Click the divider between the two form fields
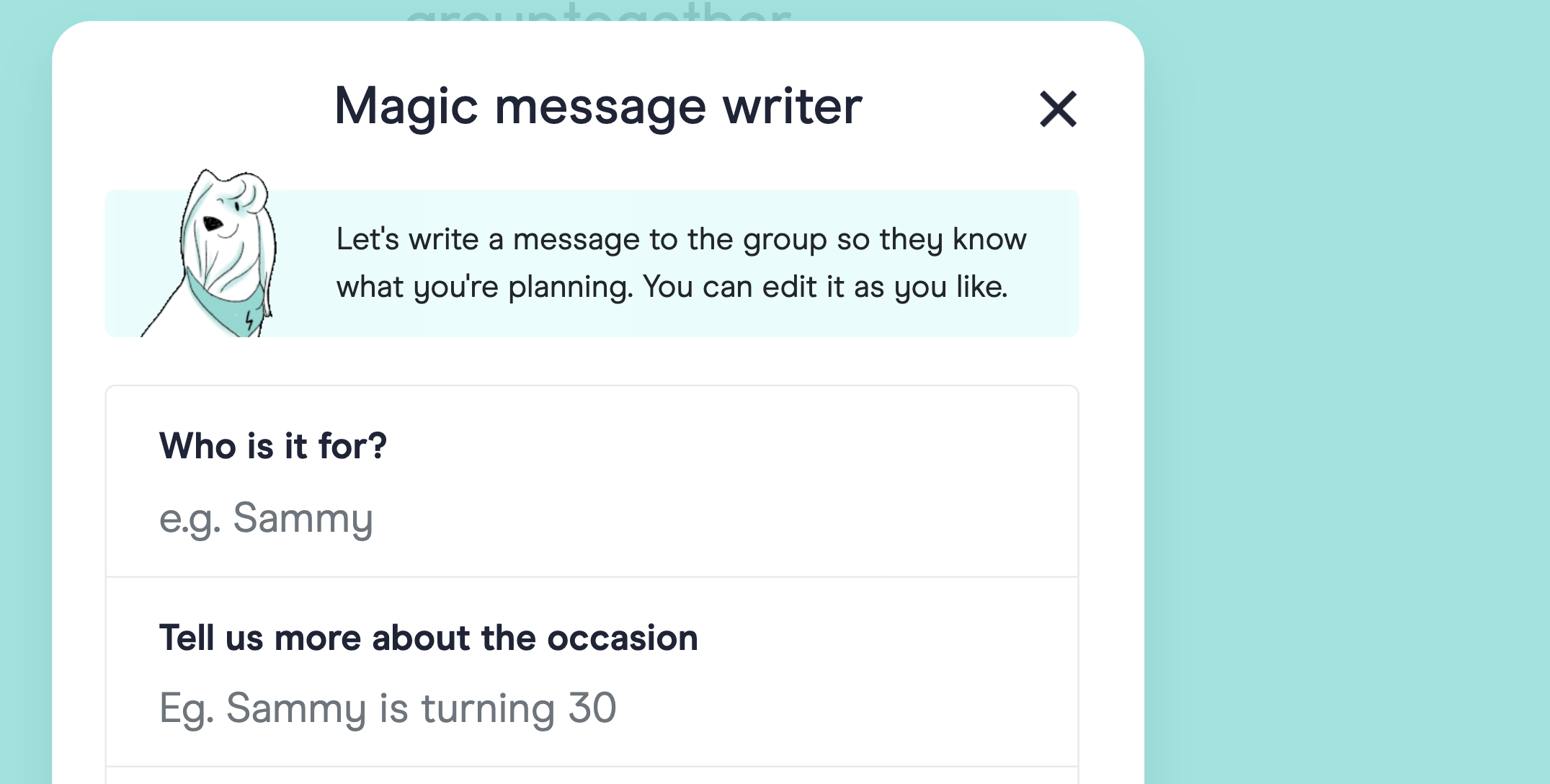This screenshot has width=1550, height=784. (x=591, y=575)
